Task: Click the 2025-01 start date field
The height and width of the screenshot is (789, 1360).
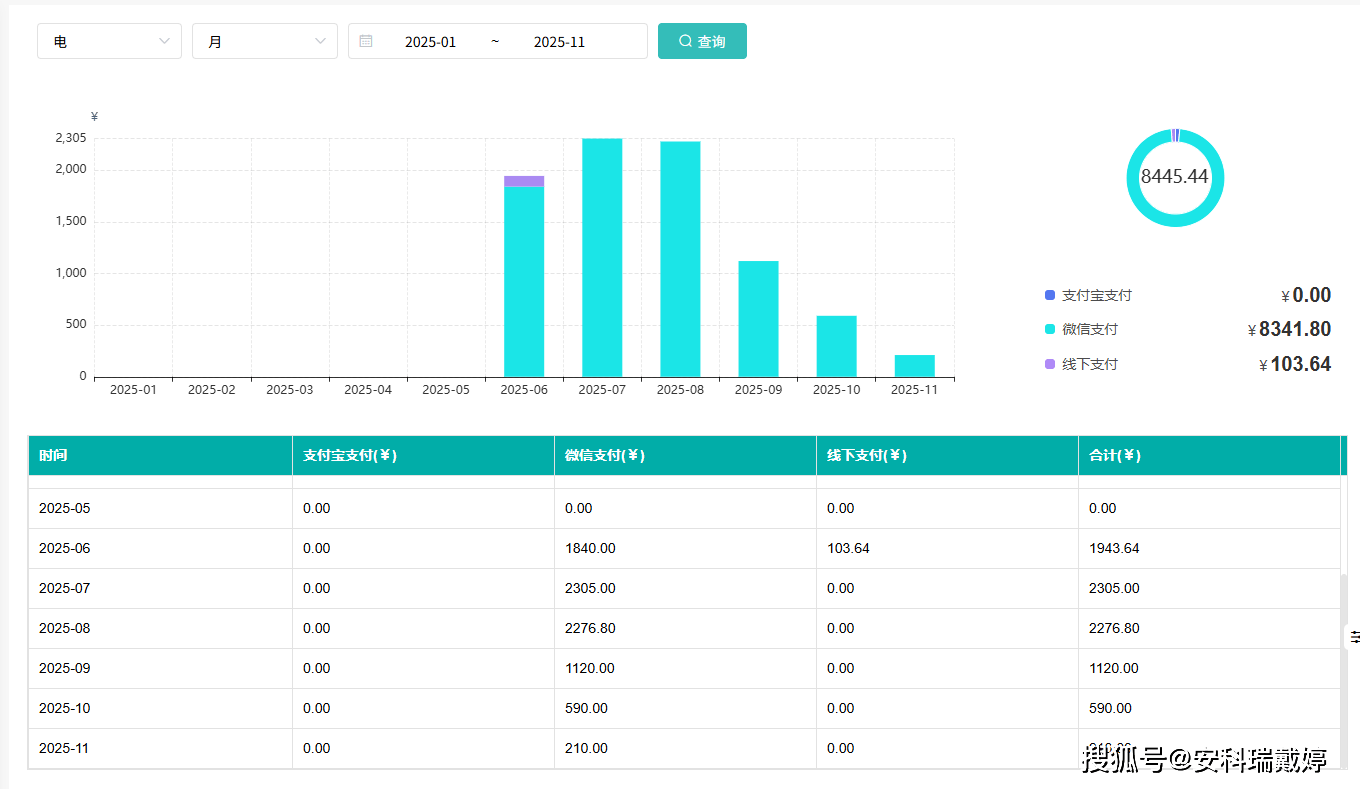Action: pyautogui.click(x=430, y=42)
